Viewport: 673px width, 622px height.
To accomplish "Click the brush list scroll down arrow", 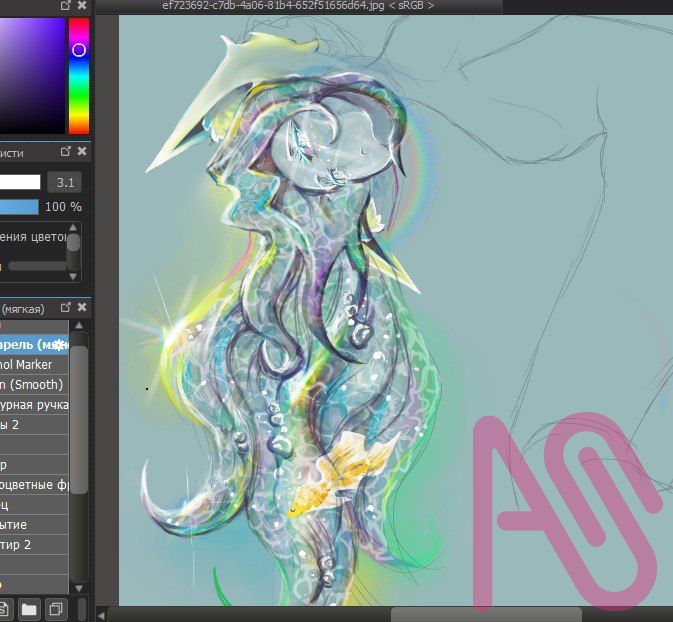I will tap(79, 587).
